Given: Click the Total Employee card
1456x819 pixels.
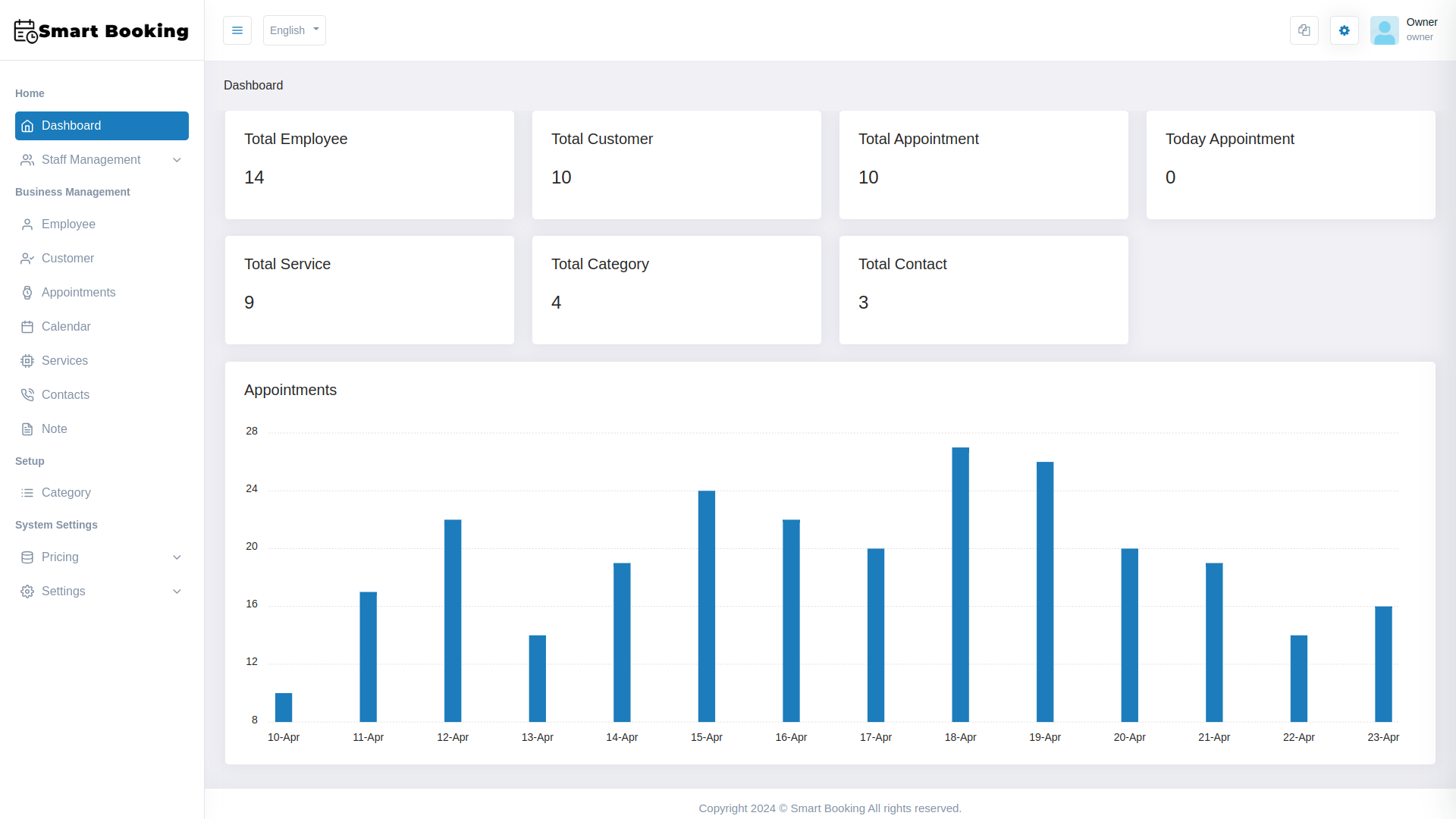Looking at the screenshot, I should coord(369,165).
